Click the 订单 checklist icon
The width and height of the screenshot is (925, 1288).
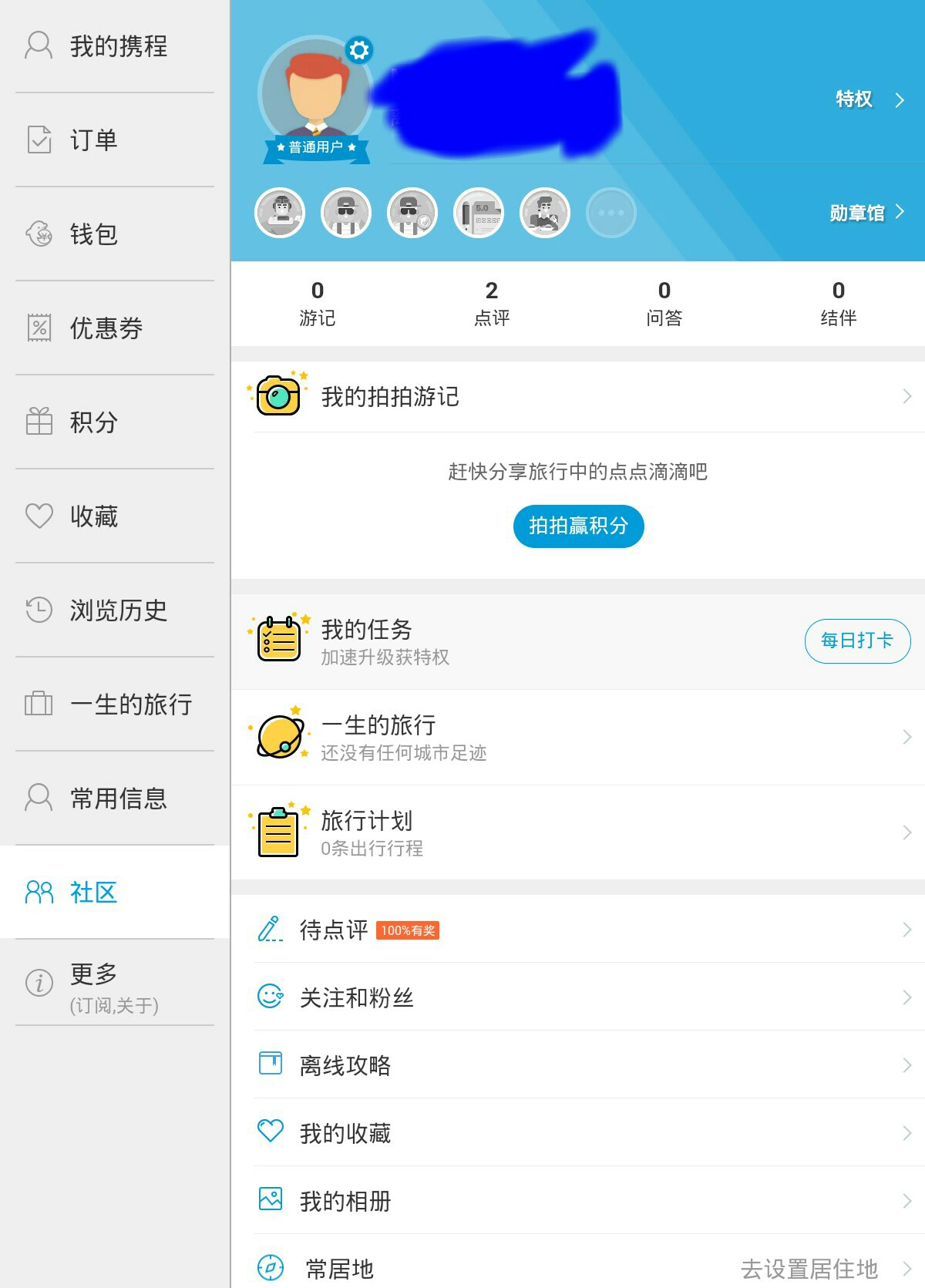point(39,140)
